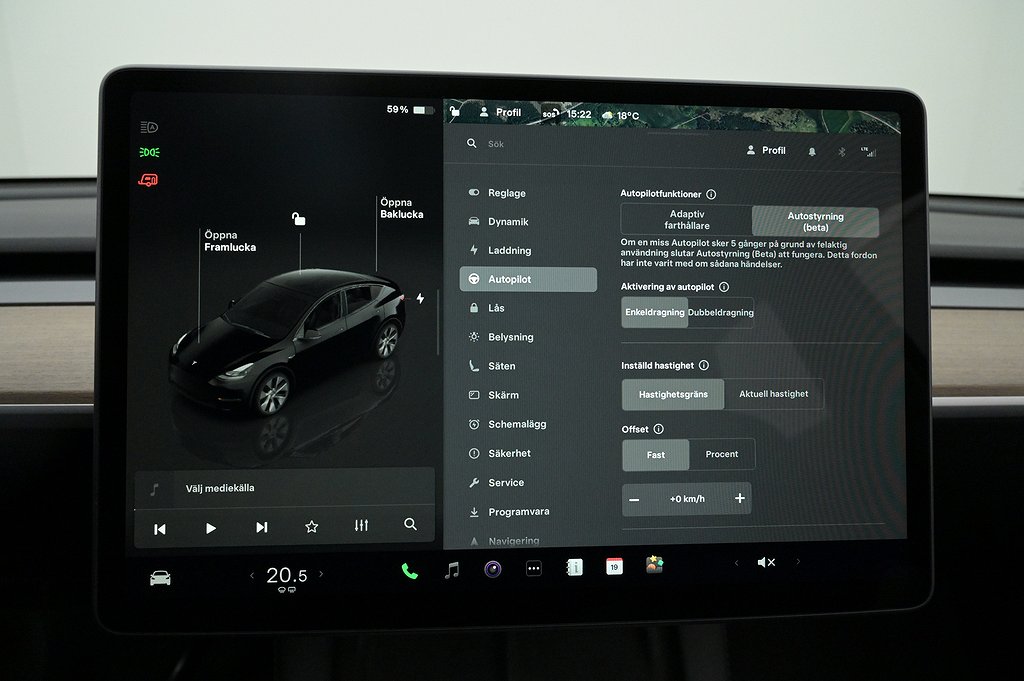Select Autostyrning (beta) option
The height and width of the screenshot is (681, 1024).
point(815,221)
